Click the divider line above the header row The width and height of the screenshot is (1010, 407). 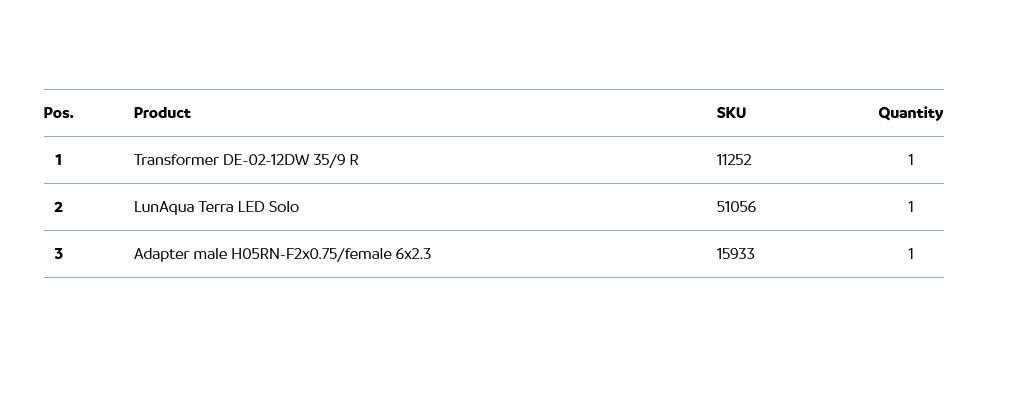click(x=493, y=89)
